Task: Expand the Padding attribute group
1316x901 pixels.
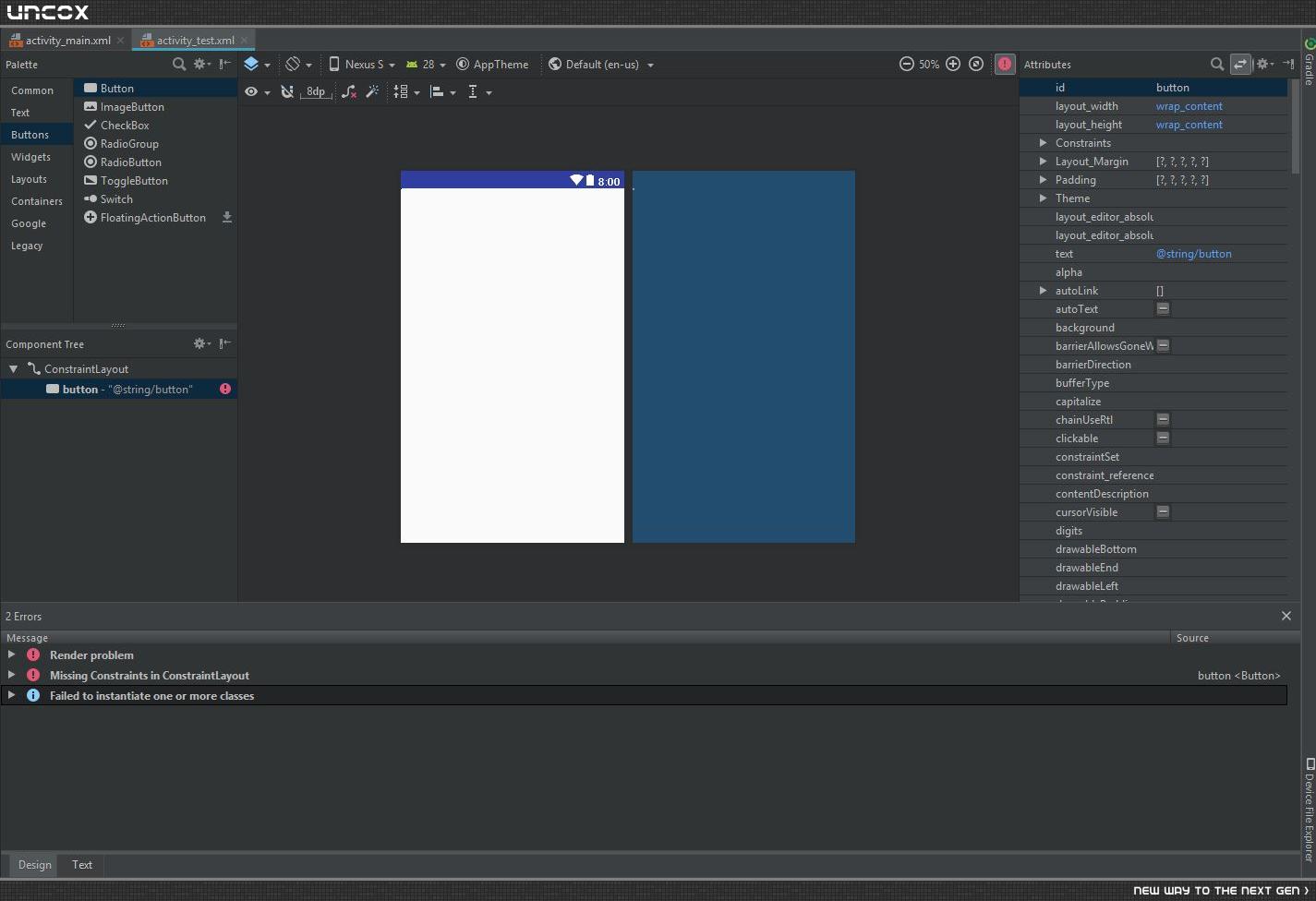Action: pos(1043,180)
